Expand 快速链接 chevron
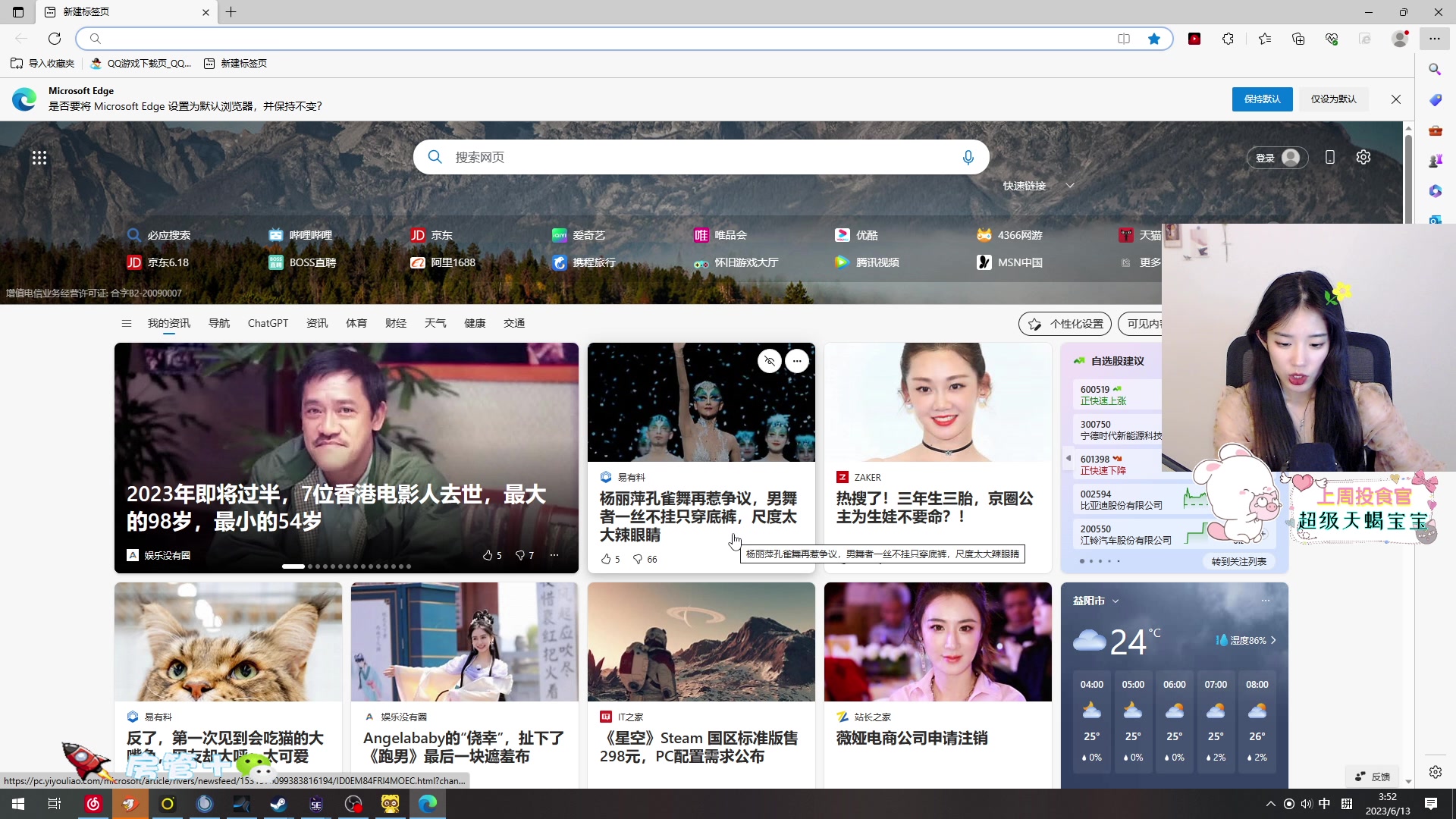The height and width of the screenshot is (819, 1456). [1070, 186]
